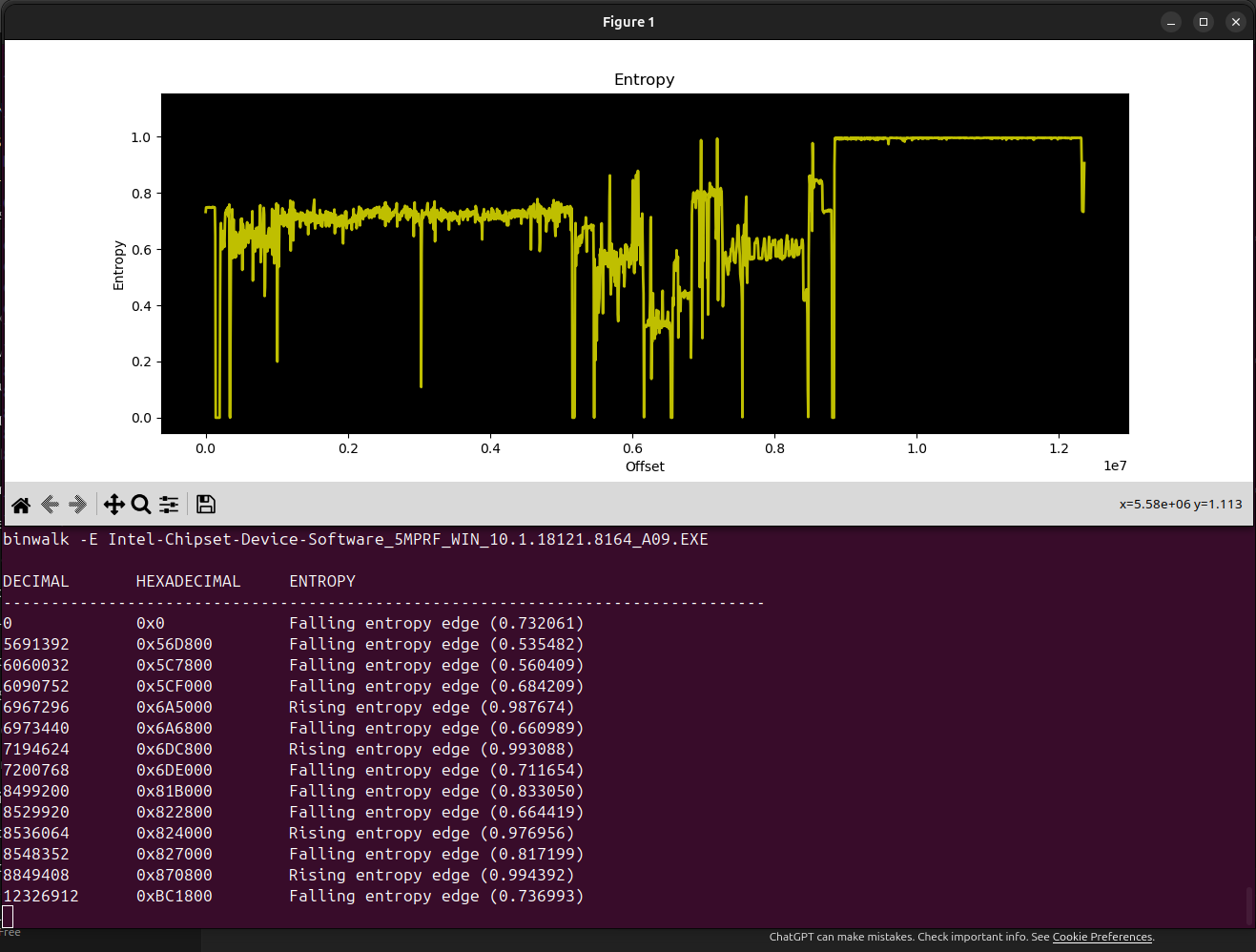Open the Cookie Preferences link

[x=1102, y=937]
